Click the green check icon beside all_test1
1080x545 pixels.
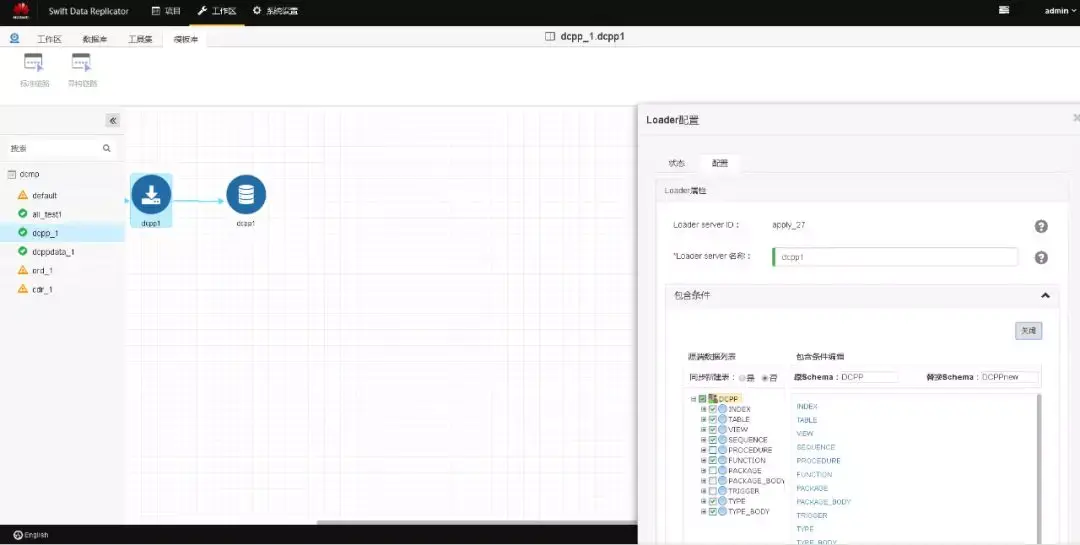(23, 214)
